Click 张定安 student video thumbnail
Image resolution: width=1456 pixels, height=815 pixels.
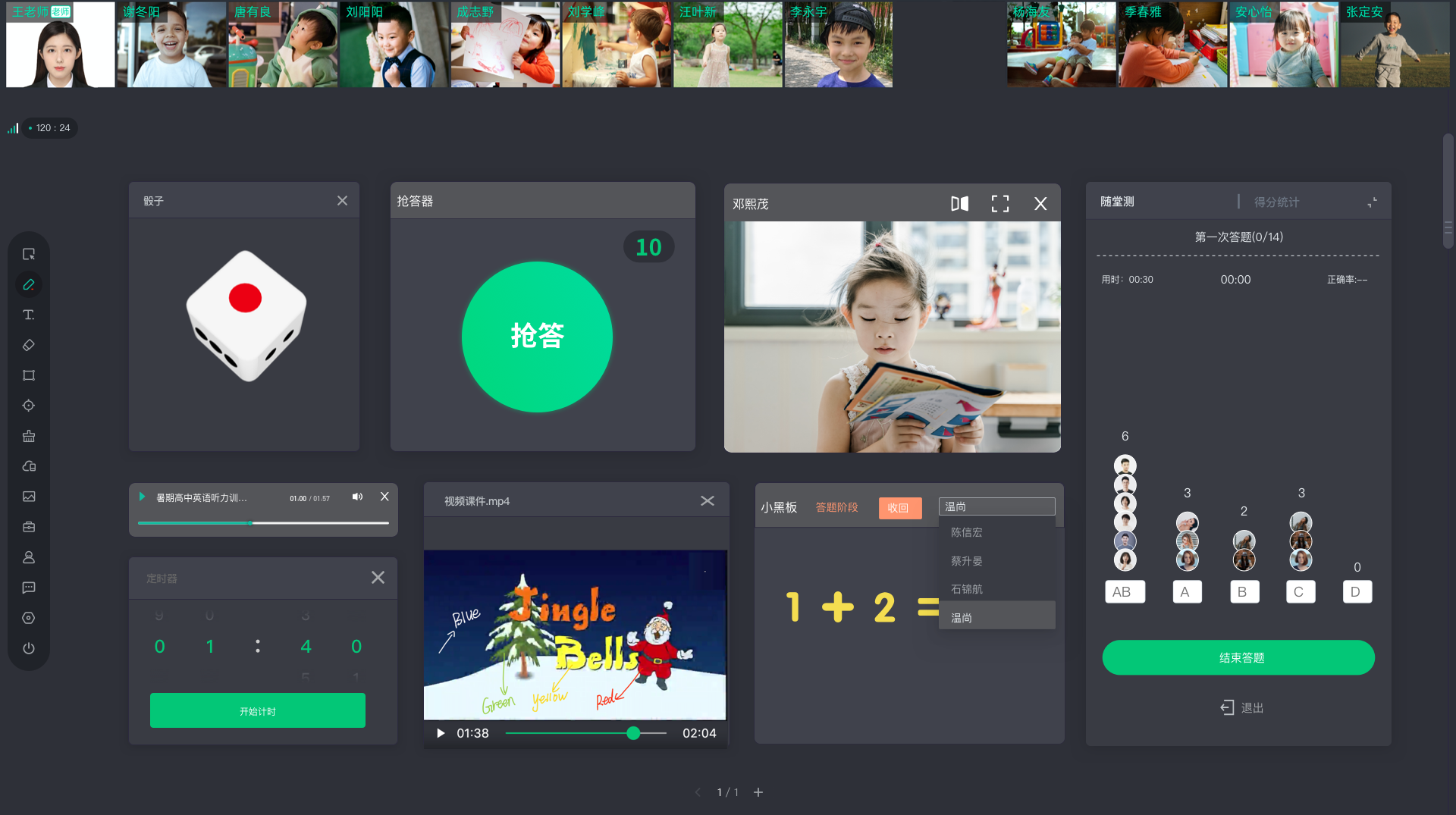pos(1395,44)
